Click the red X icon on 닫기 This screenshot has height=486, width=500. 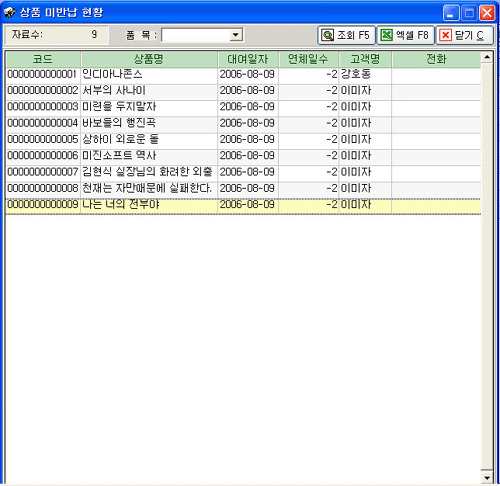pyautogui.click(x=446, y=35)
